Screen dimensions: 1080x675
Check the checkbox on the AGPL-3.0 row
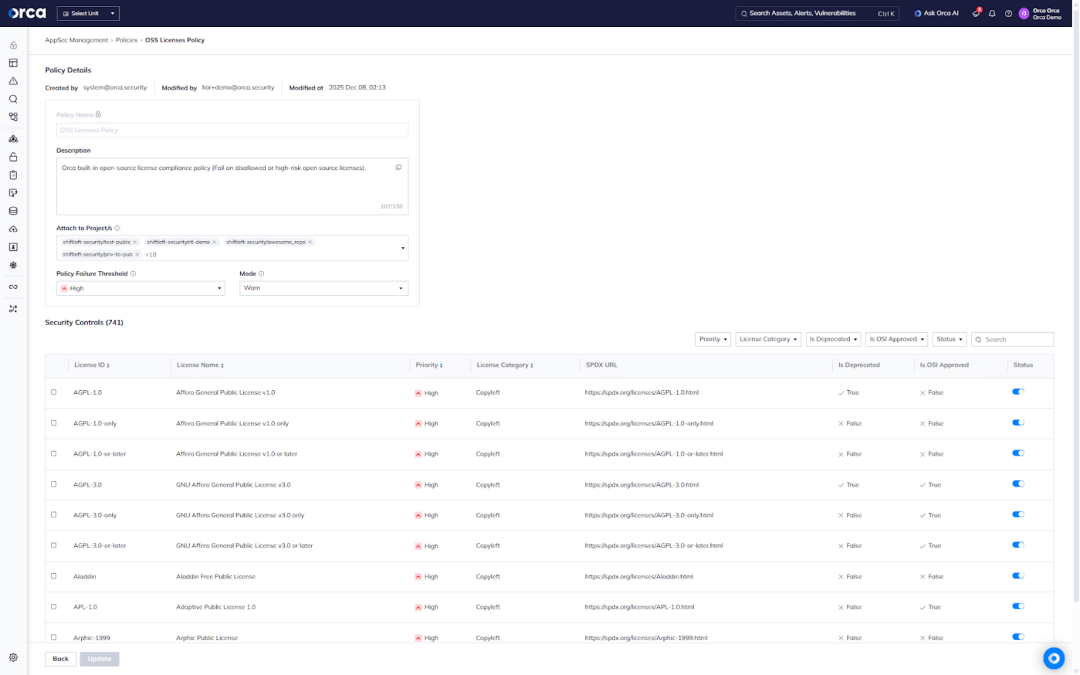click(54, 484)
